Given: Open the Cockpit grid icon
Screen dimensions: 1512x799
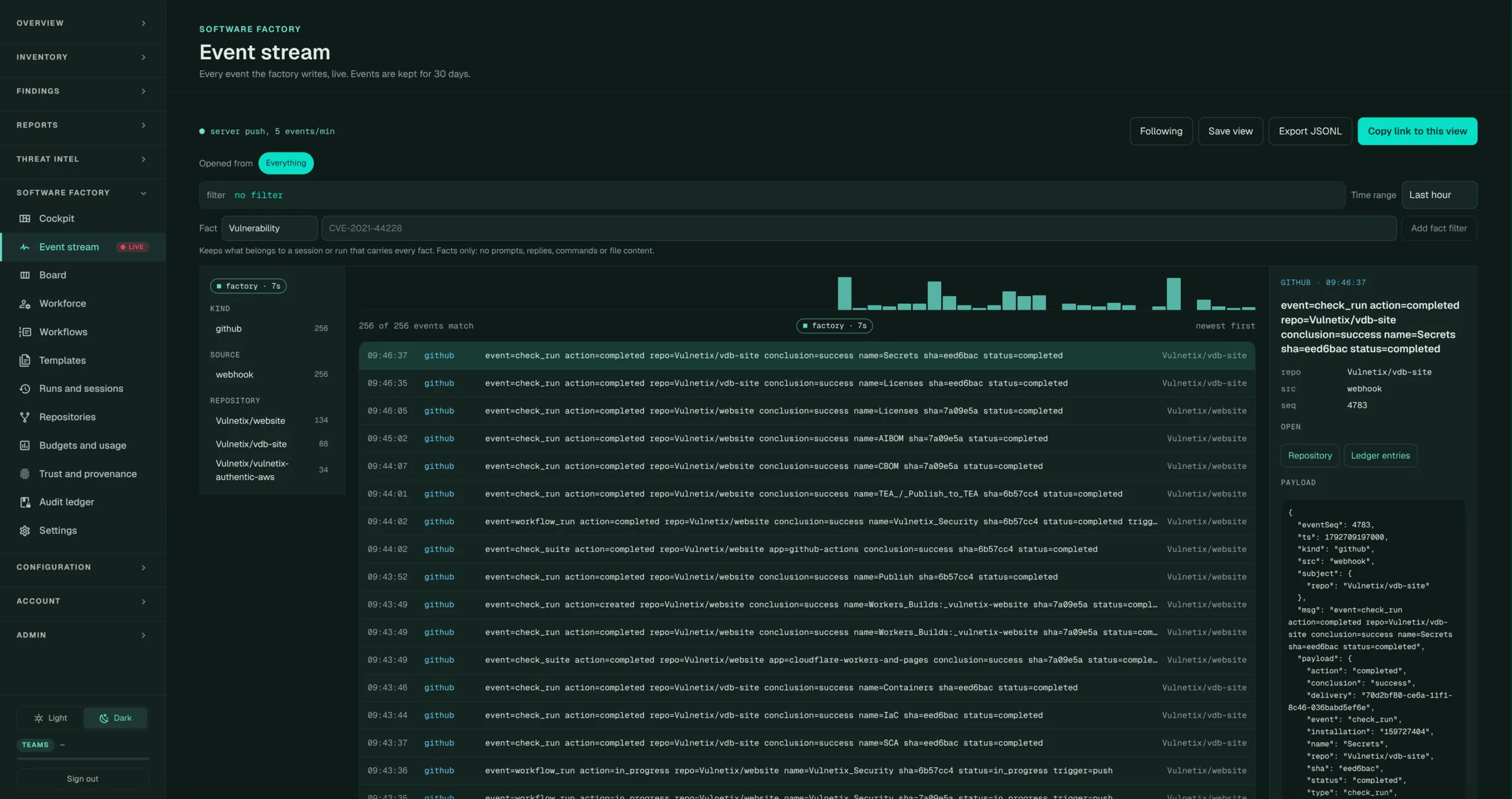Looking at the screenshot, I should point(25,218).
